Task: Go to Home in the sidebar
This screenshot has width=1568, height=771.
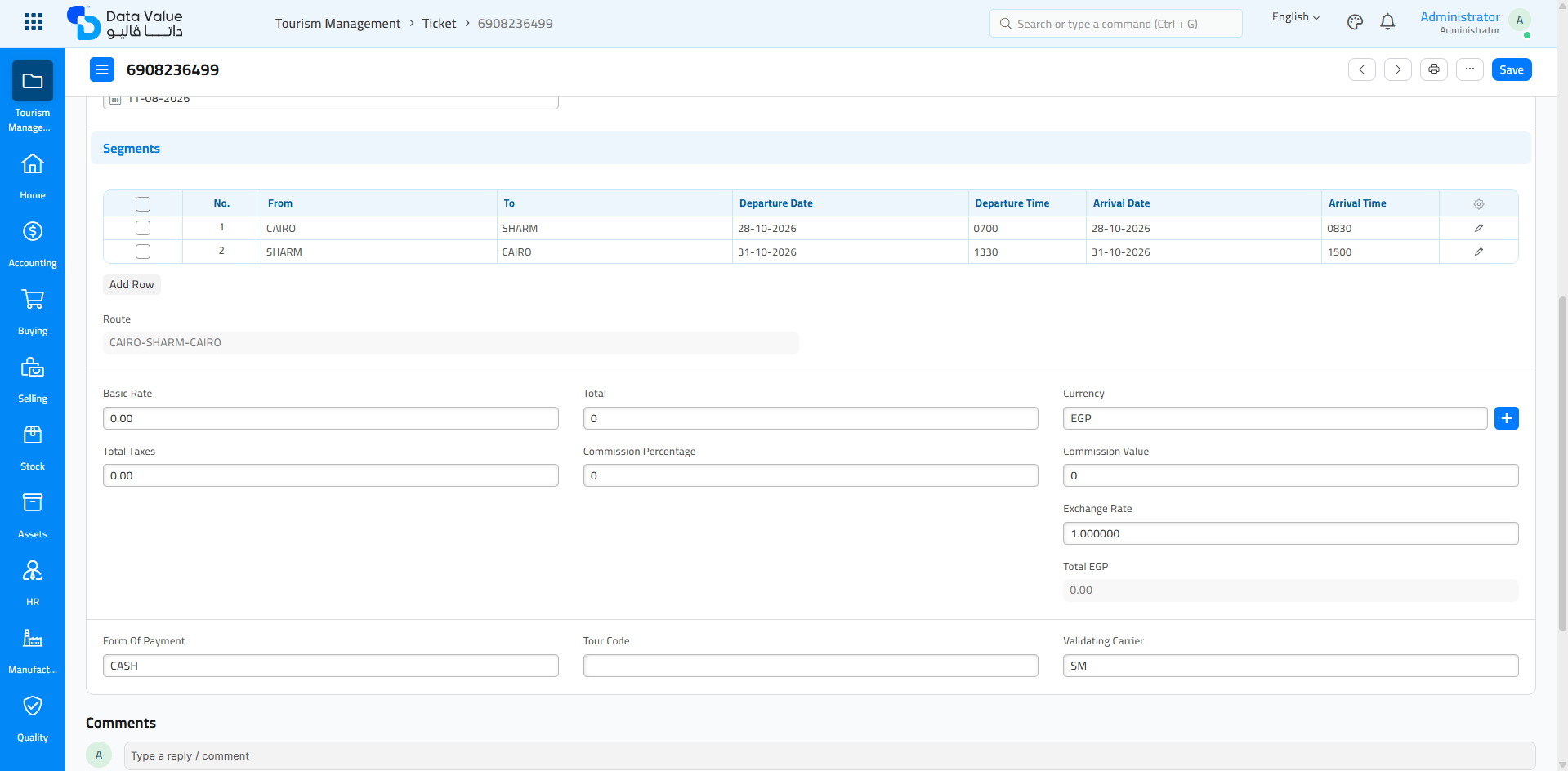Action: coord(33,176)
